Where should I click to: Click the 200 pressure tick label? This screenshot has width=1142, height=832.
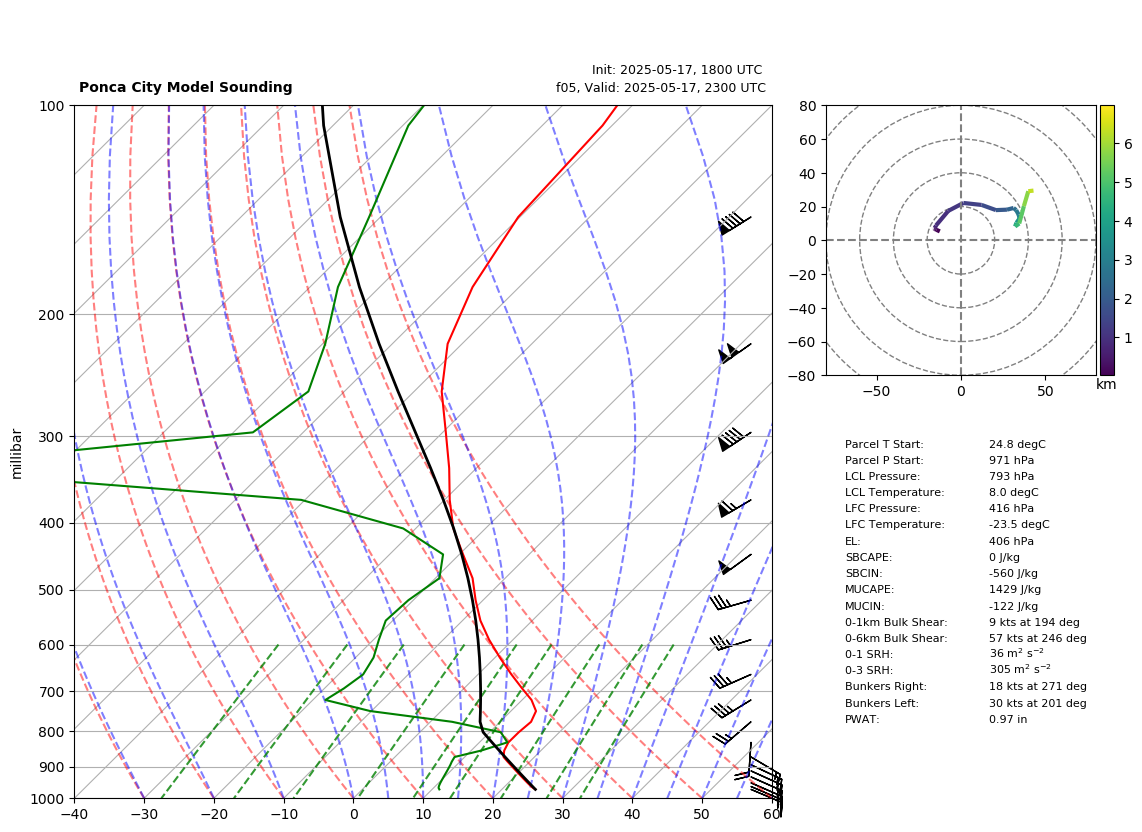pos(52,315)
